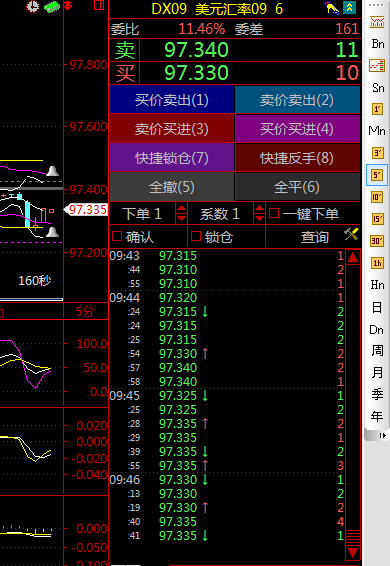The width and height of the screenshot is (390, 566).
Task: Select the :40 97.335 trade row
Action: (227, 522)
